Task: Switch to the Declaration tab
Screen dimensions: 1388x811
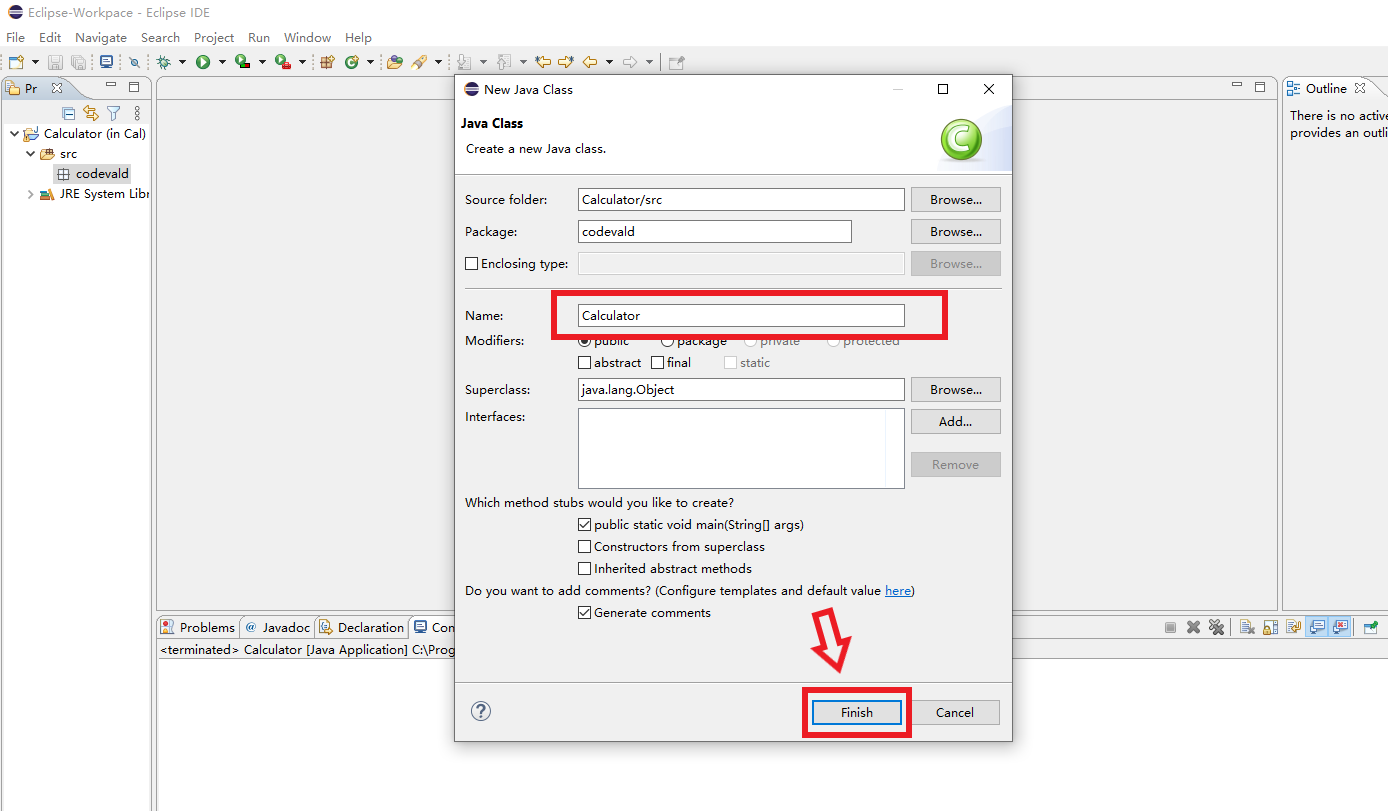Action: pos(361,627)
